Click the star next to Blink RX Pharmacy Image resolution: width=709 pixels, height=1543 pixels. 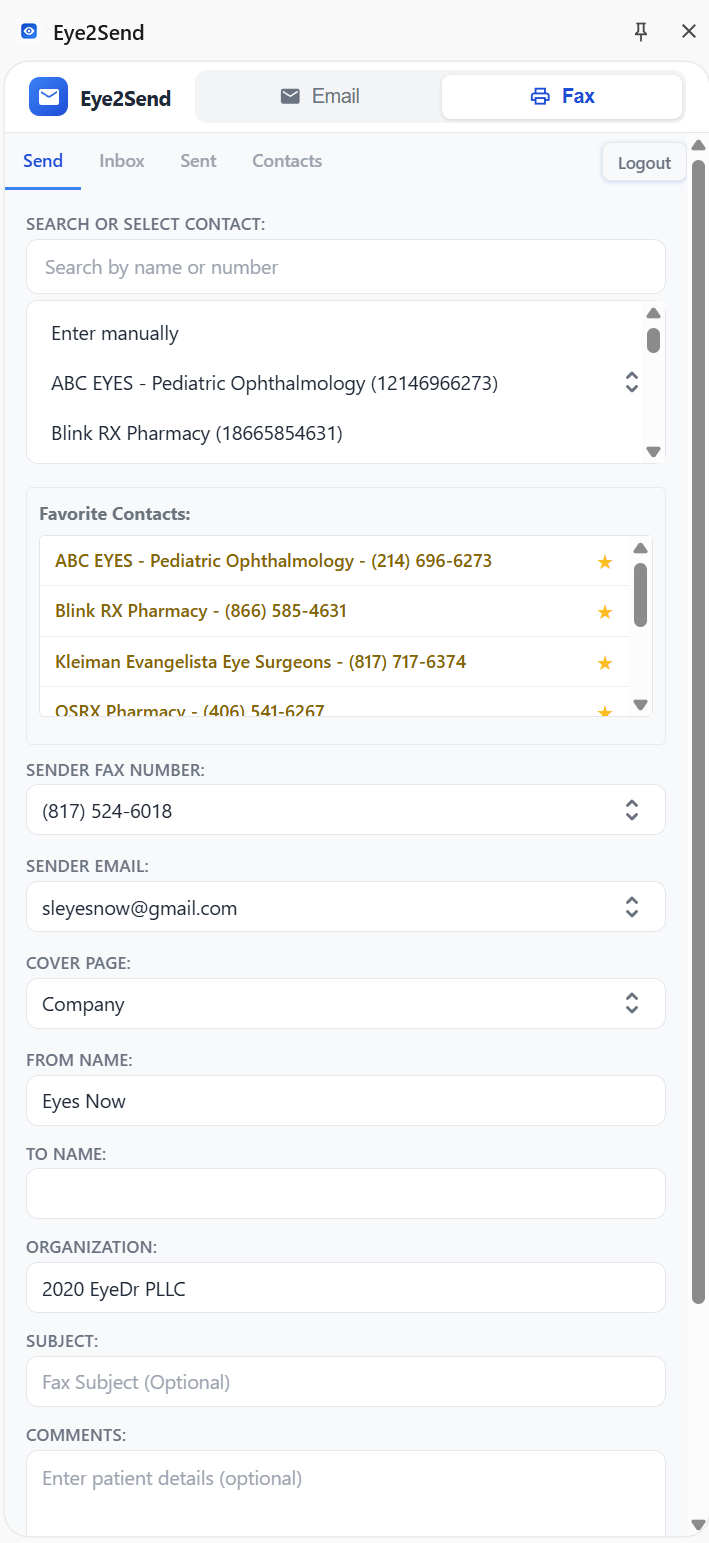coord(604,611)
